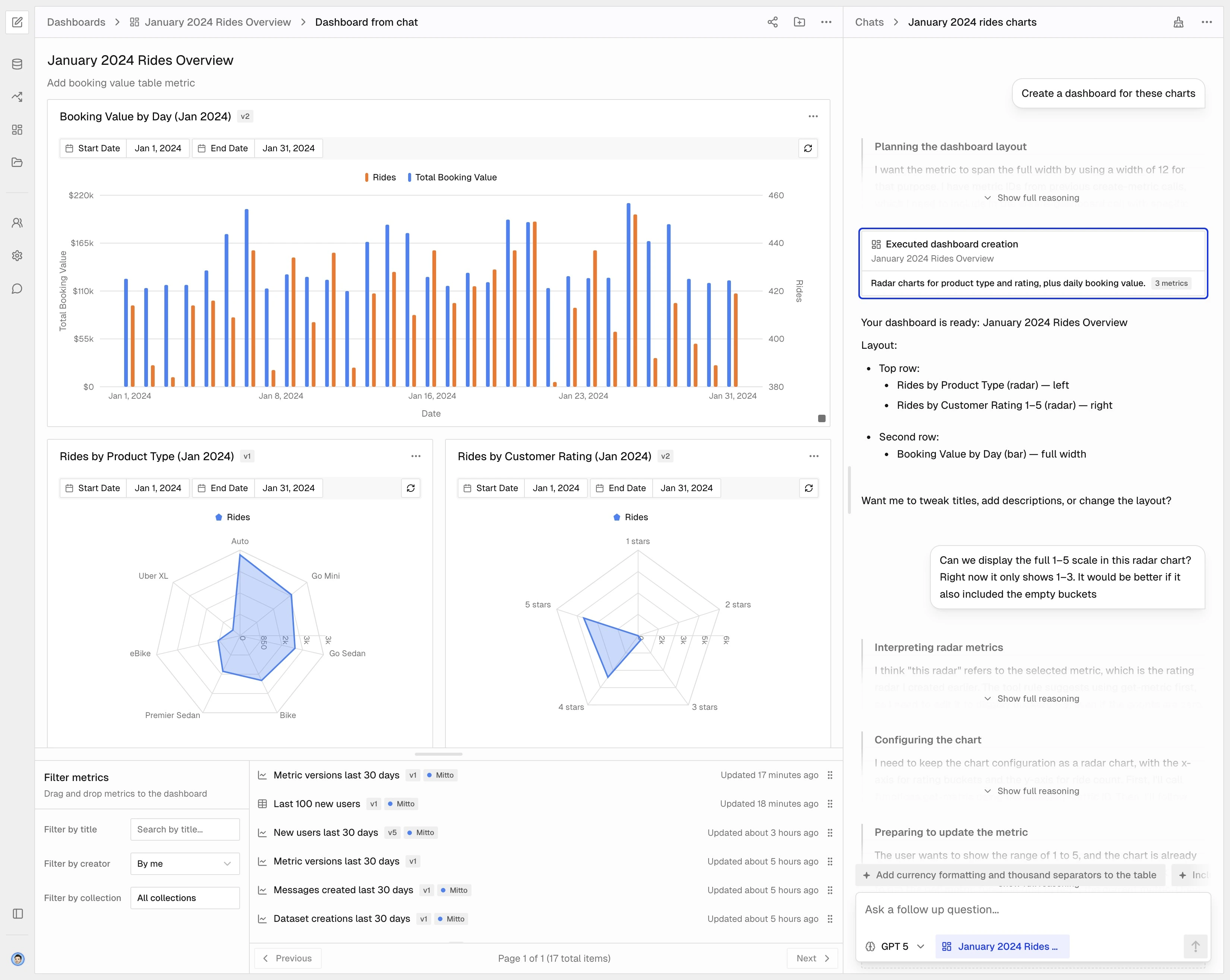The height and width of the screenshot is (980, 1230).
Task: Toggle Rides legend in Product Type radar
Action: (x=233, y=517)
